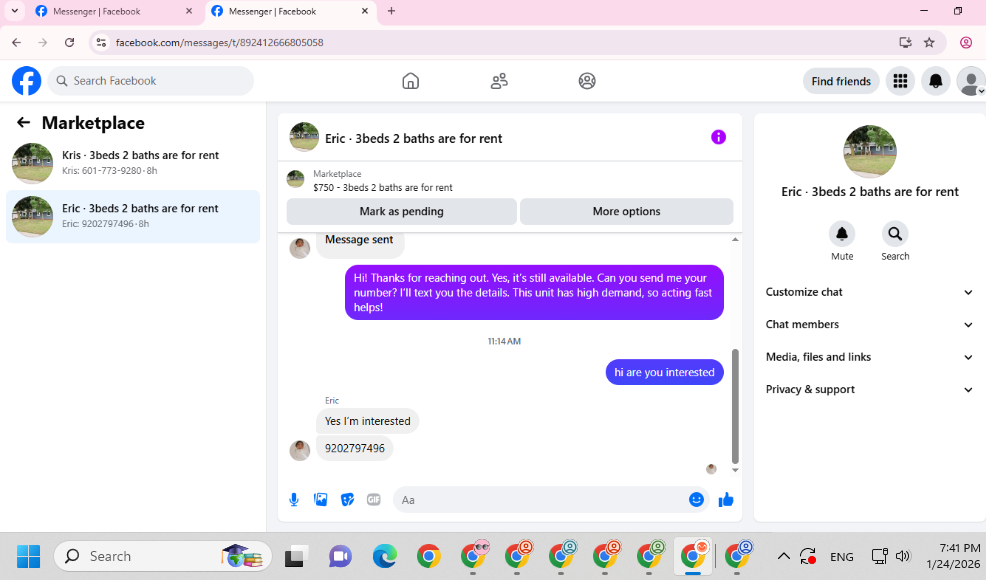Go to the Home feed icon
Screen dimensions: 986x580
411,81
